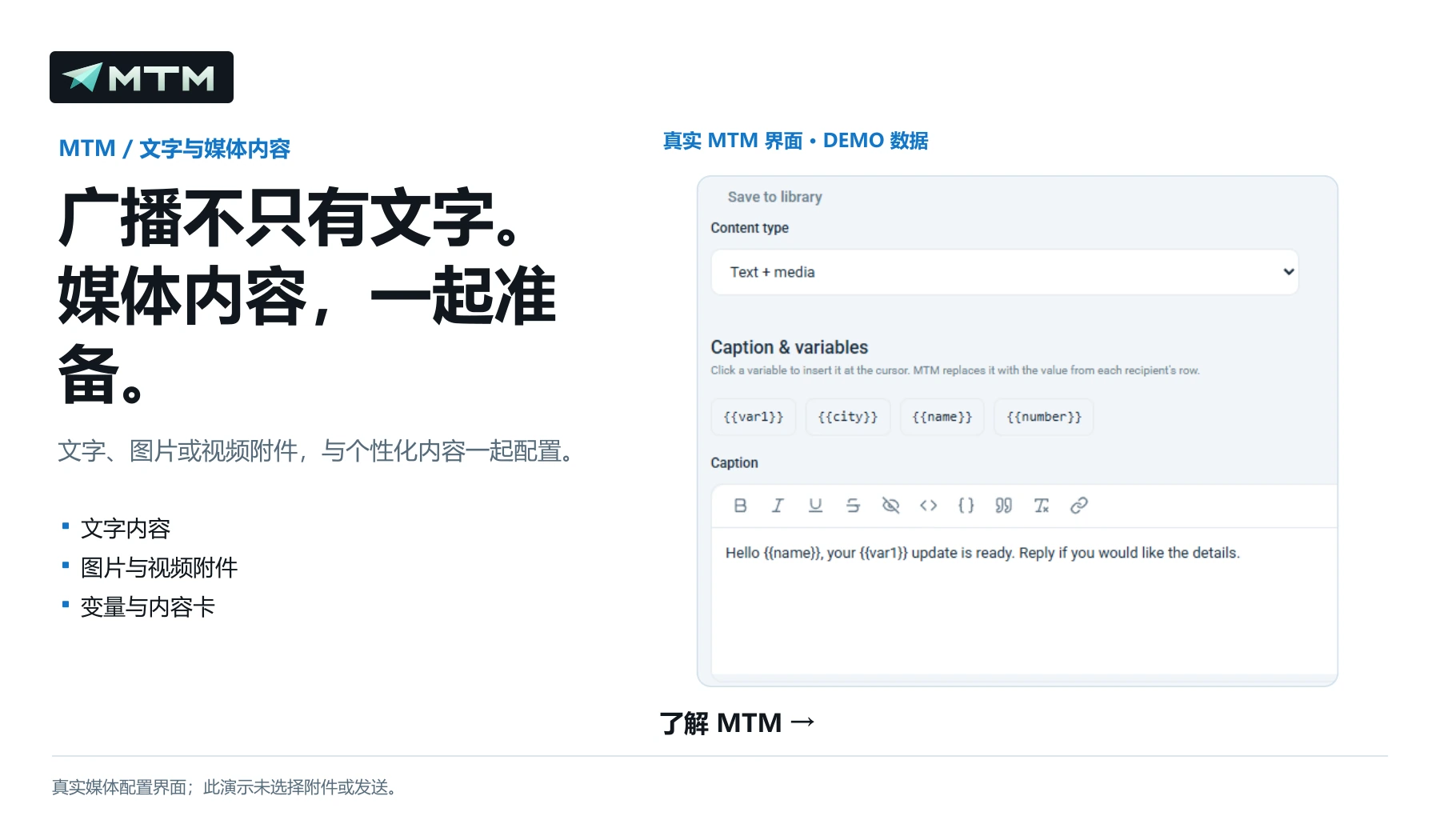This screenshot has height=840, width=1440.
Task: Click the 真实 MTM 界面 · DEMO 数据 label
Action: click(795, 141)
